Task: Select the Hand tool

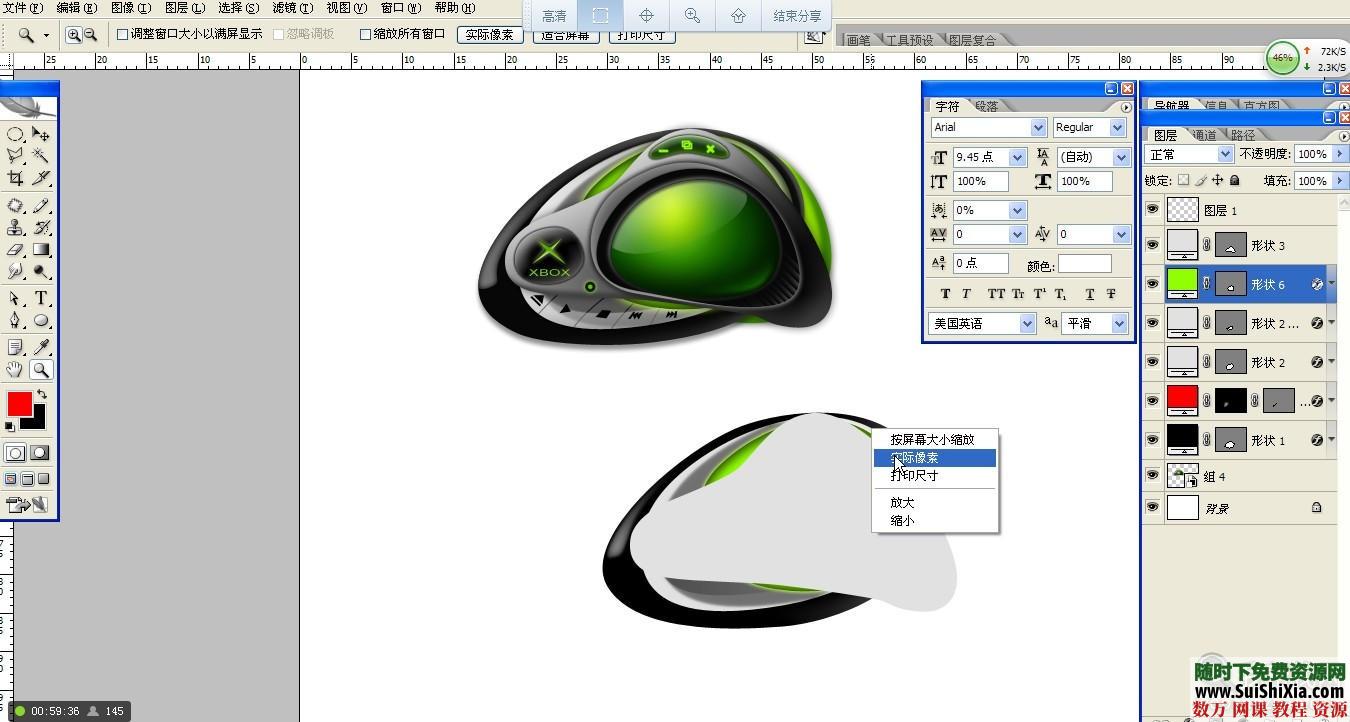Action: (x=15, y=369)
